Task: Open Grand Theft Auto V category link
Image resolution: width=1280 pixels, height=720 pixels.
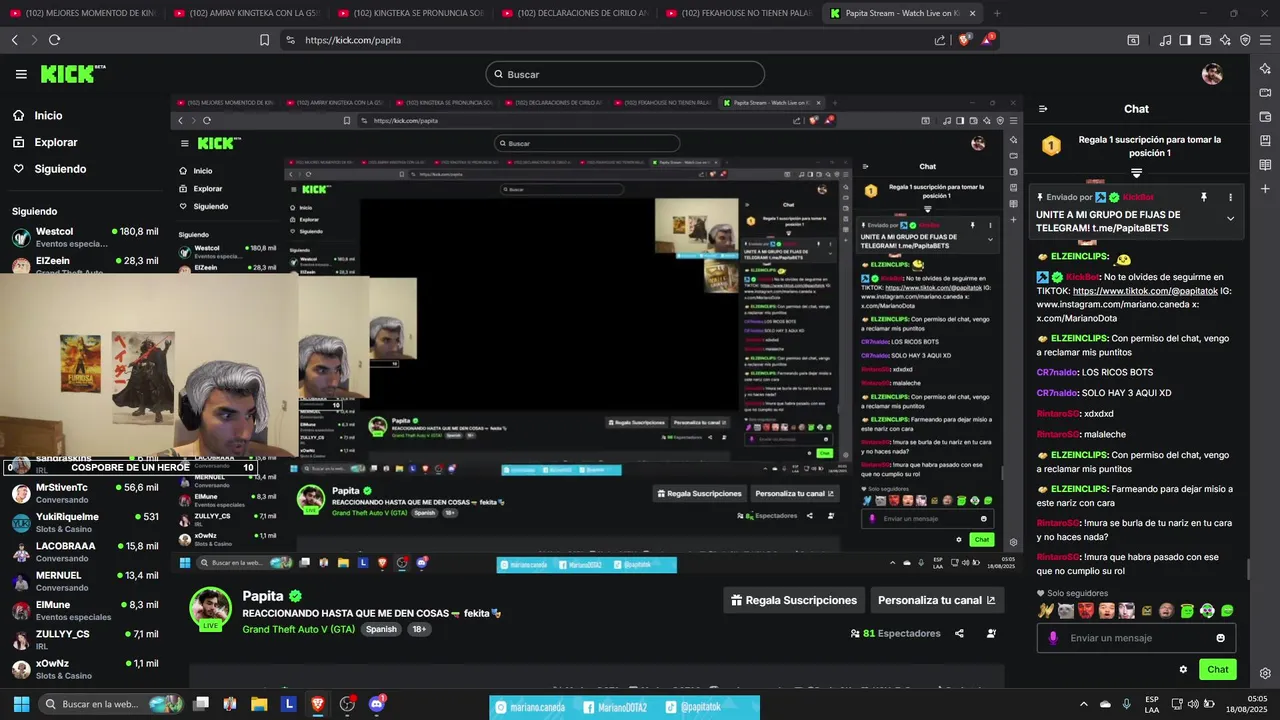Action: 298,629
